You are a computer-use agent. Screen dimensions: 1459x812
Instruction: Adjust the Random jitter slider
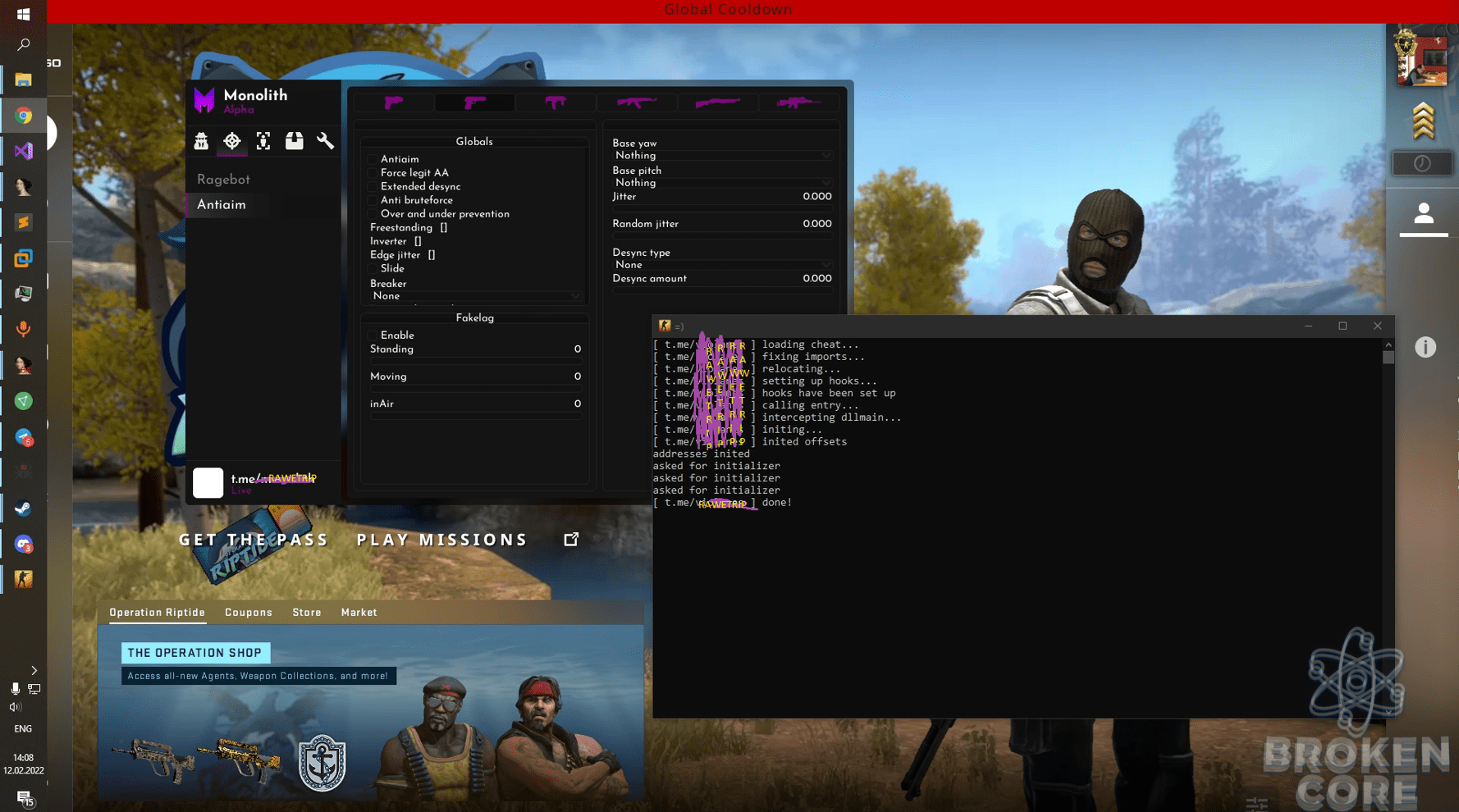pos(722,235)
